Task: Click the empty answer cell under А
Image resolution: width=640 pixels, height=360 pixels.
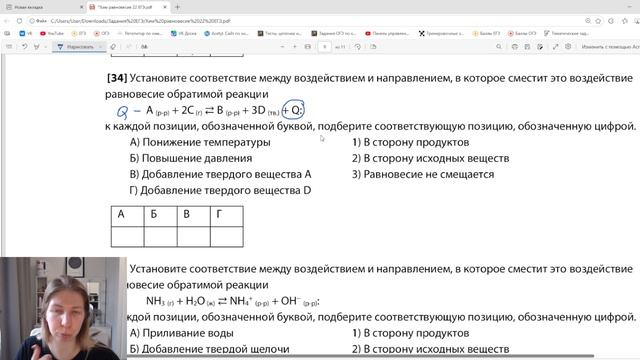Action: pyautogui.click(x=127, y=237)
